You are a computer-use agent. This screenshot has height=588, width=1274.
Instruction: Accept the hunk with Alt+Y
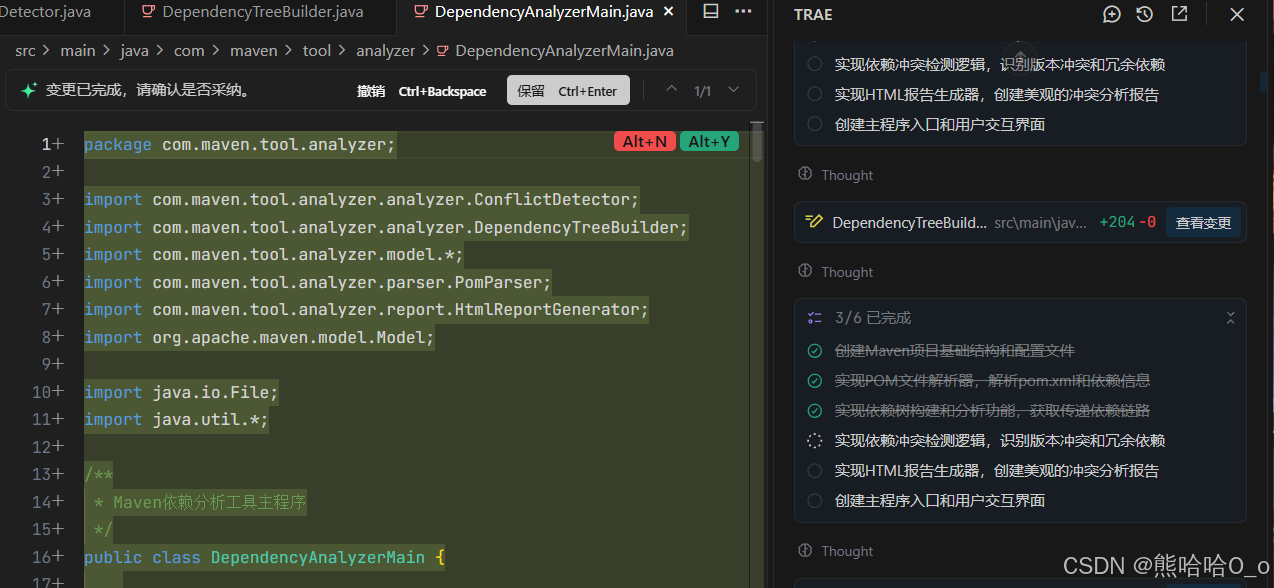[x=709, y=142]
